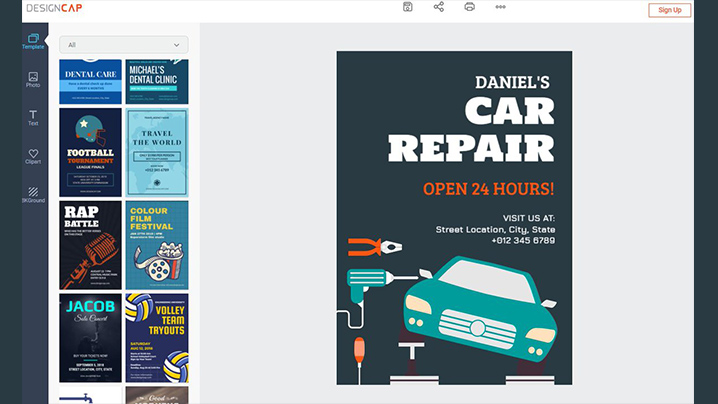718x404 pixels.
Task: Select the Open 24 Hours text on poster
Action: [x=487, y=188]
